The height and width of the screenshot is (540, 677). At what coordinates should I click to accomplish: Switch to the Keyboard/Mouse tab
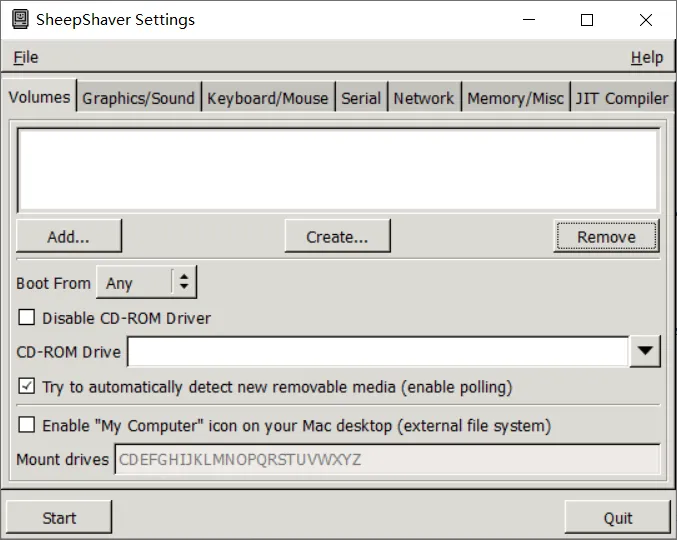[268, 98]
